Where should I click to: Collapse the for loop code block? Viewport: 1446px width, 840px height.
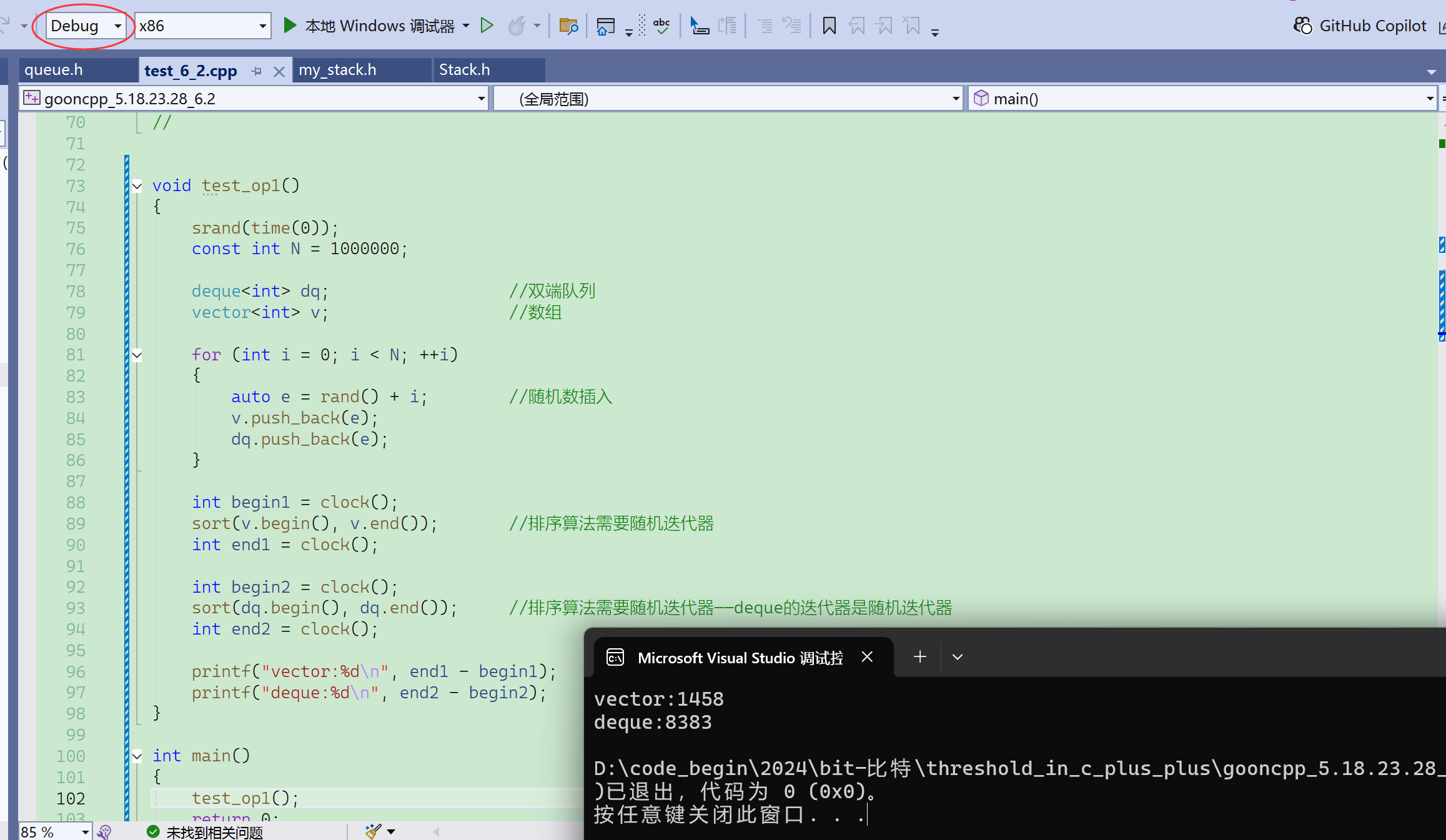coord(137,355)
